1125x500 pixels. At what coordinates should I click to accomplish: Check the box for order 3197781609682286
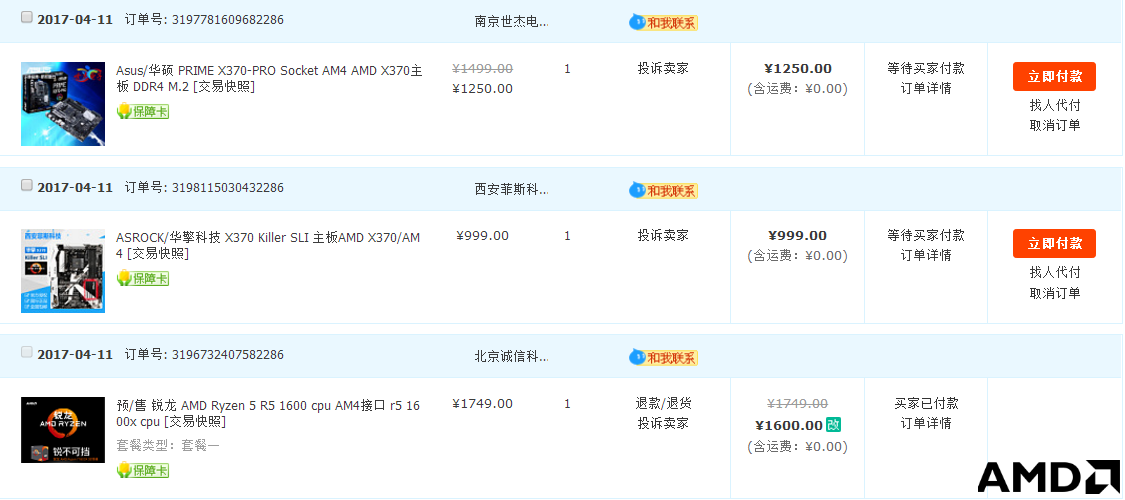click(27, 18)
